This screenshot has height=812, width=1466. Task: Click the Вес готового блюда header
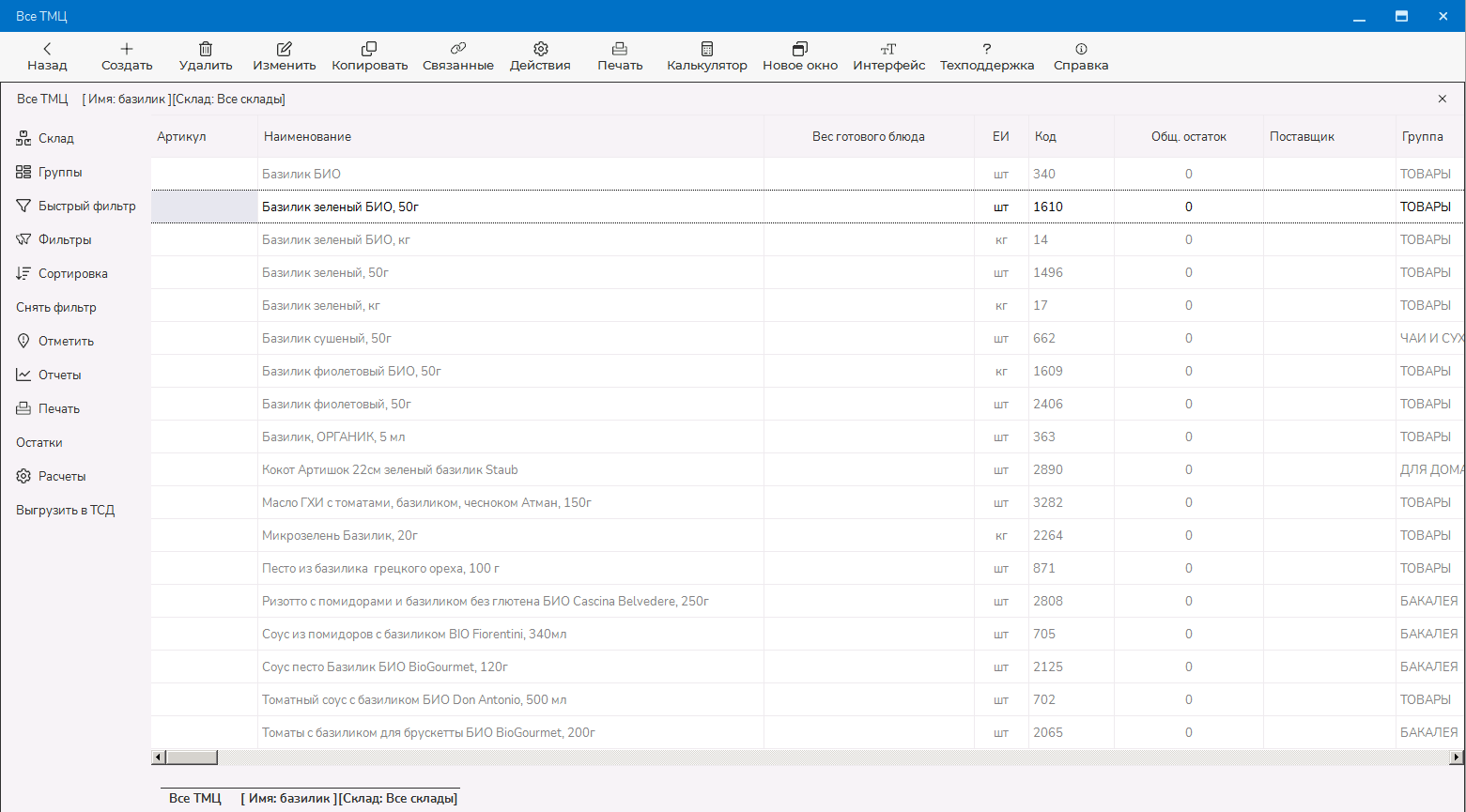coord(869,136)
